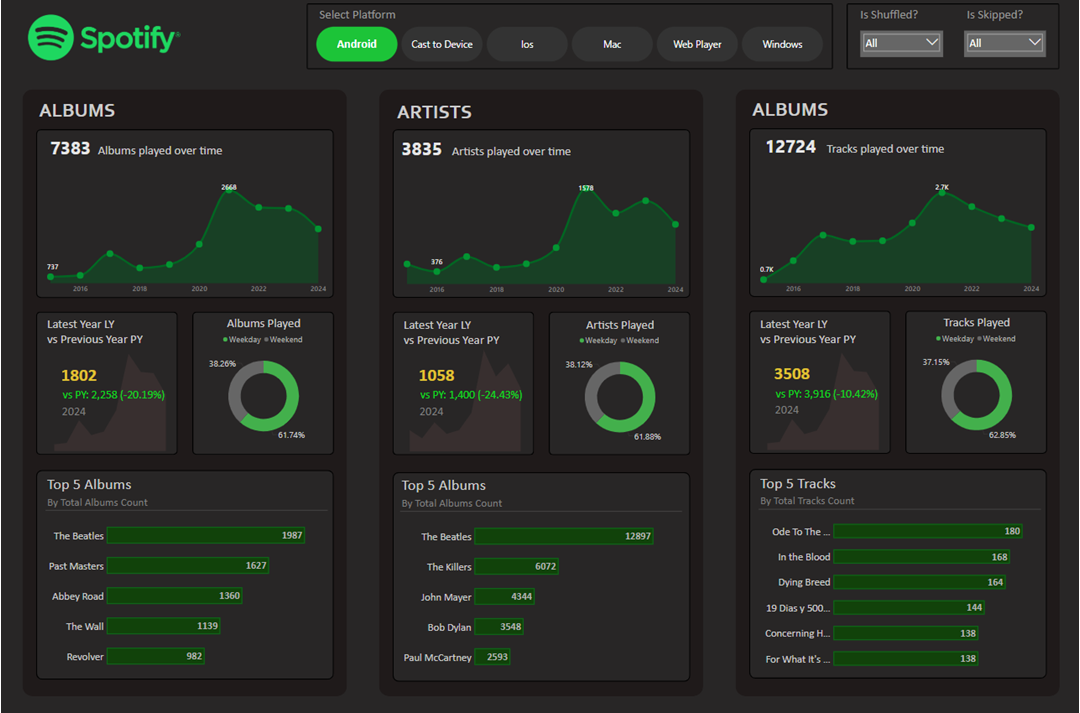This screenshot has height=713, width=1080.
Task: Select the Mac platform button
Action: [x=611, y=44]
